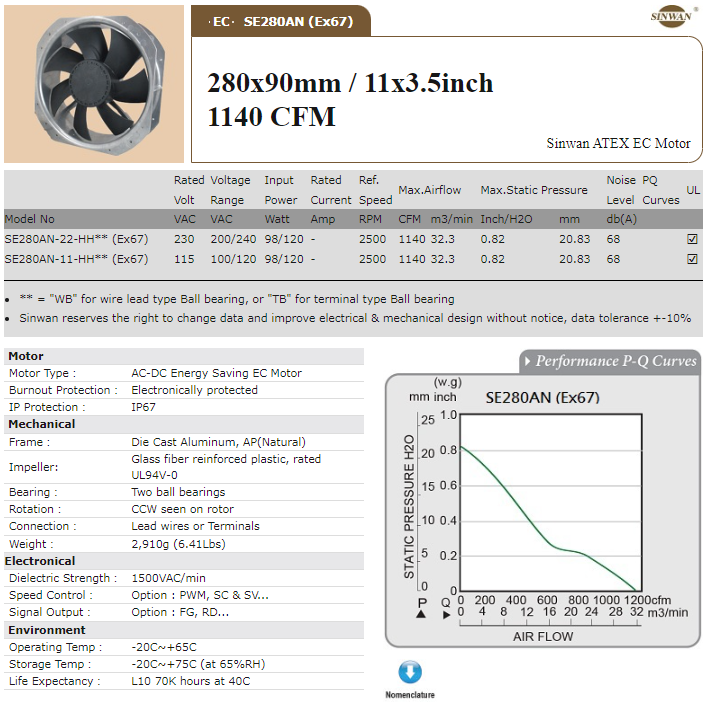
Task: Click the Environment section header
Action: (x=47, y=630)
